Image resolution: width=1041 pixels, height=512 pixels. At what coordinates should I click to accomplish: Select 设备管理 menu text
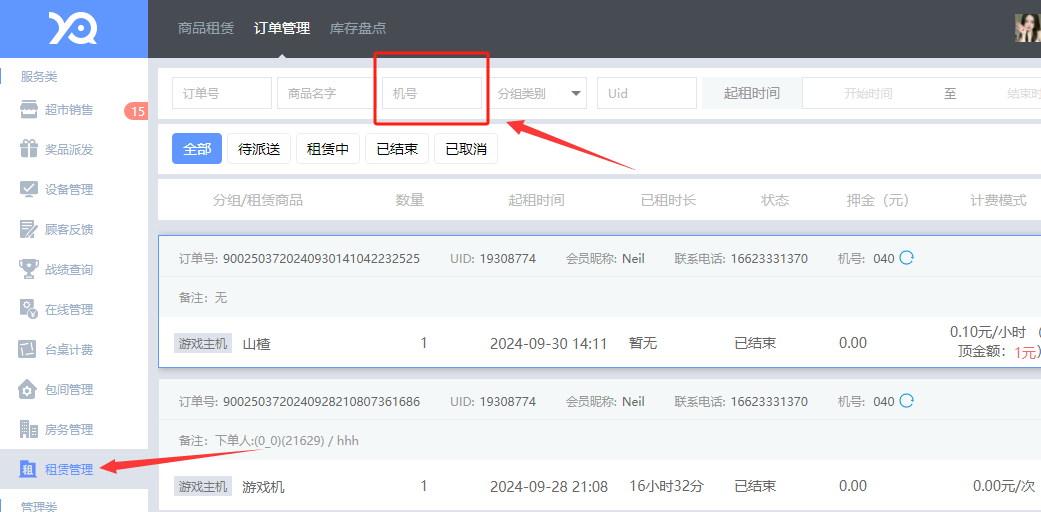[x=69, y=190]
